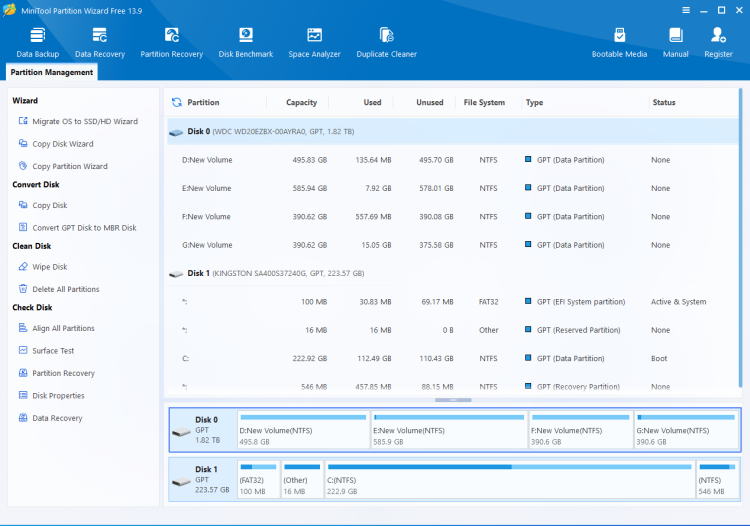Screen dimensions: 750x526
Task: Create Bootable Media
Action: (x=619, y=43)
